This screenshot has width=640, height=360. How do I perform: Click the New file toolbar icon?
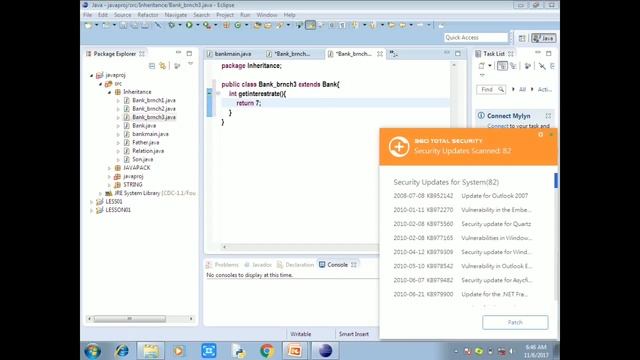[88, 25]
